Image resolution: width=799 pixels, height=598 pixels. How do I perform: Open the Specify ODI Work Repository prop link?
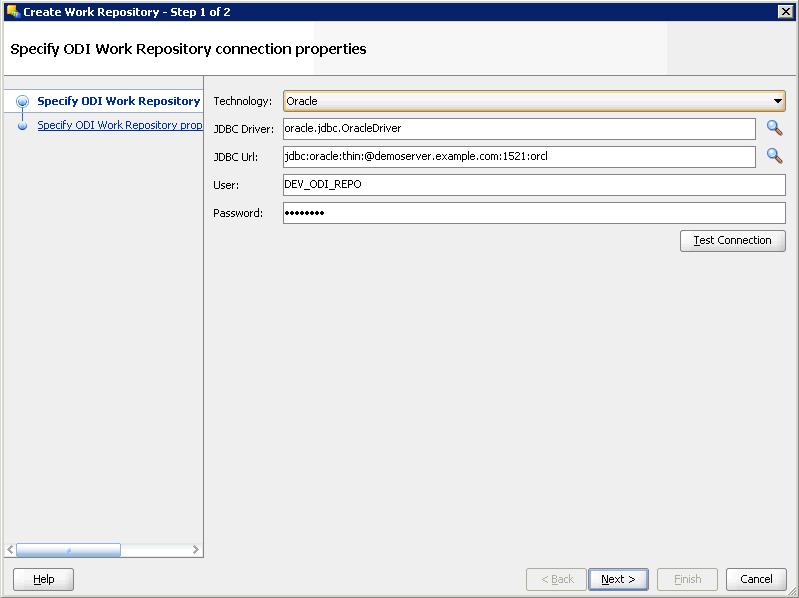[120, 125]
